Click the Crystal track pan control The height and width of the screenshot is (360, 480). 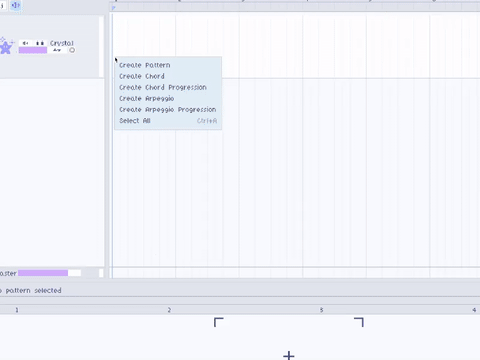[x=57, y=50]
